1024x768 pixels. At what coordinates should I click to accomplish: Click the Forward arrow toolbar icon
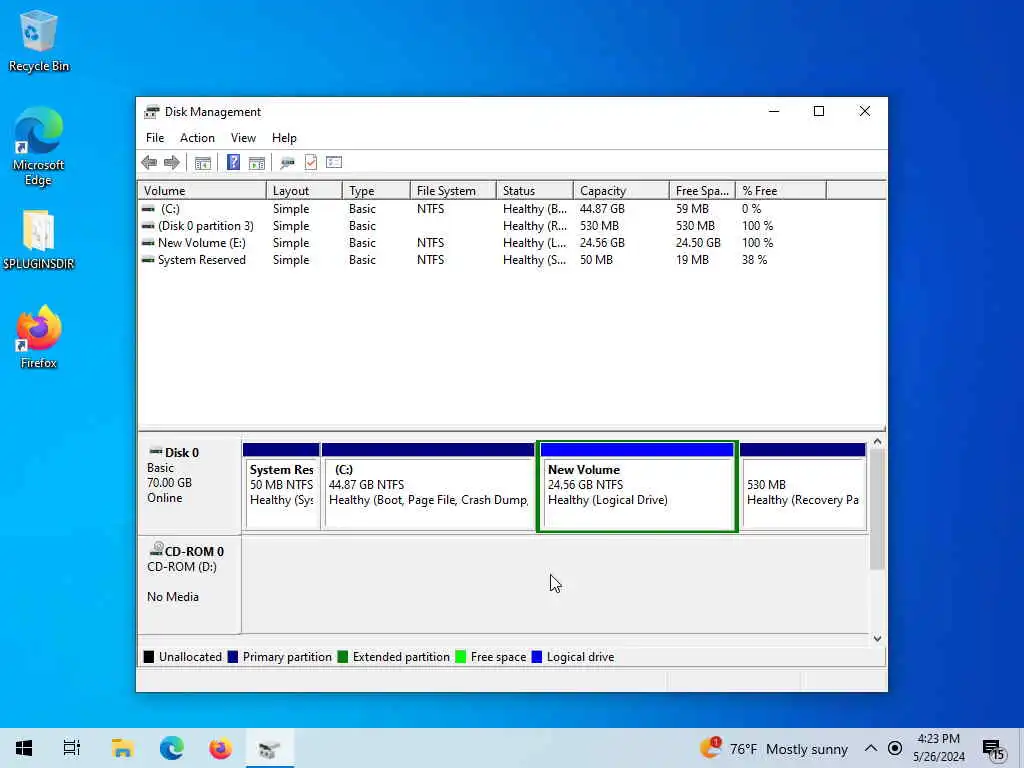(x=172, y=163)
